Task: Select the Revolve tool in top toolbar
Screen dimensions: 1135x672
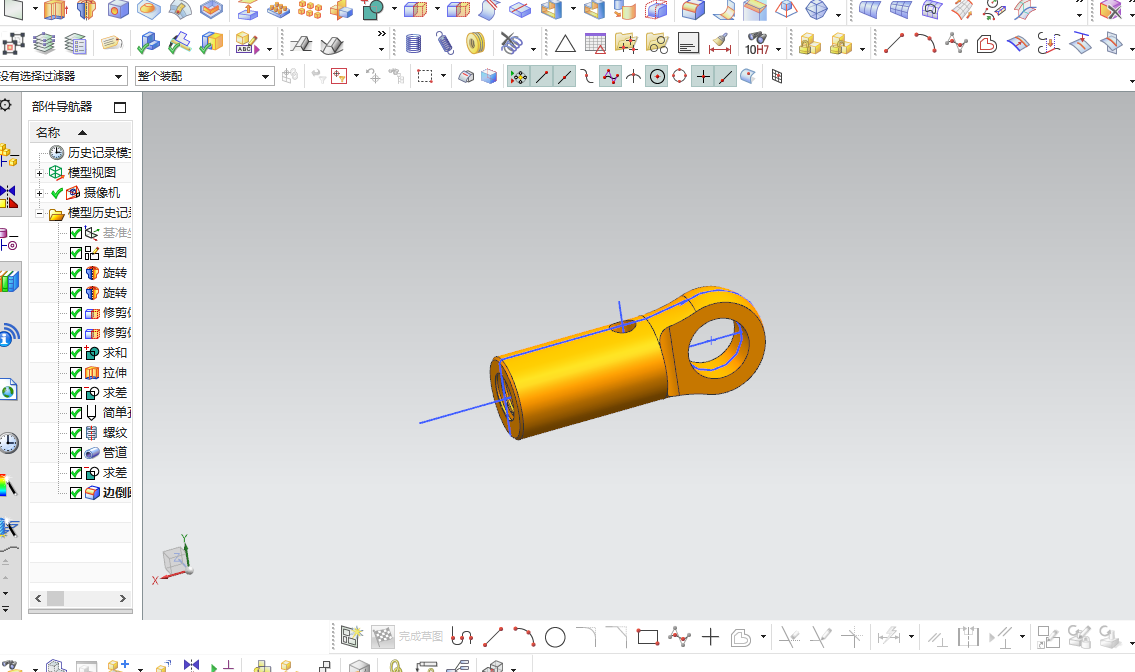Action: [86, 9]
